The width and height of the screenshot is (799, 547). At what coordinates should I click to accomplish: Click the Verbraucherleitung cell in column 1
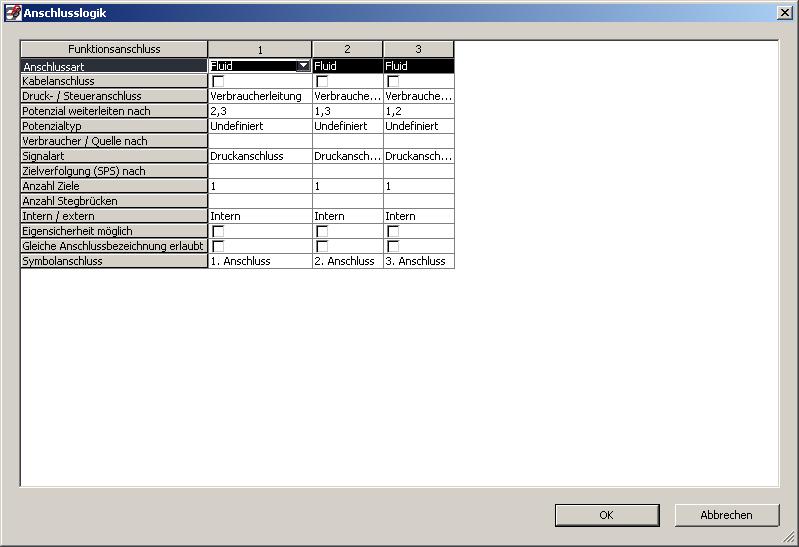click(260, 96)
